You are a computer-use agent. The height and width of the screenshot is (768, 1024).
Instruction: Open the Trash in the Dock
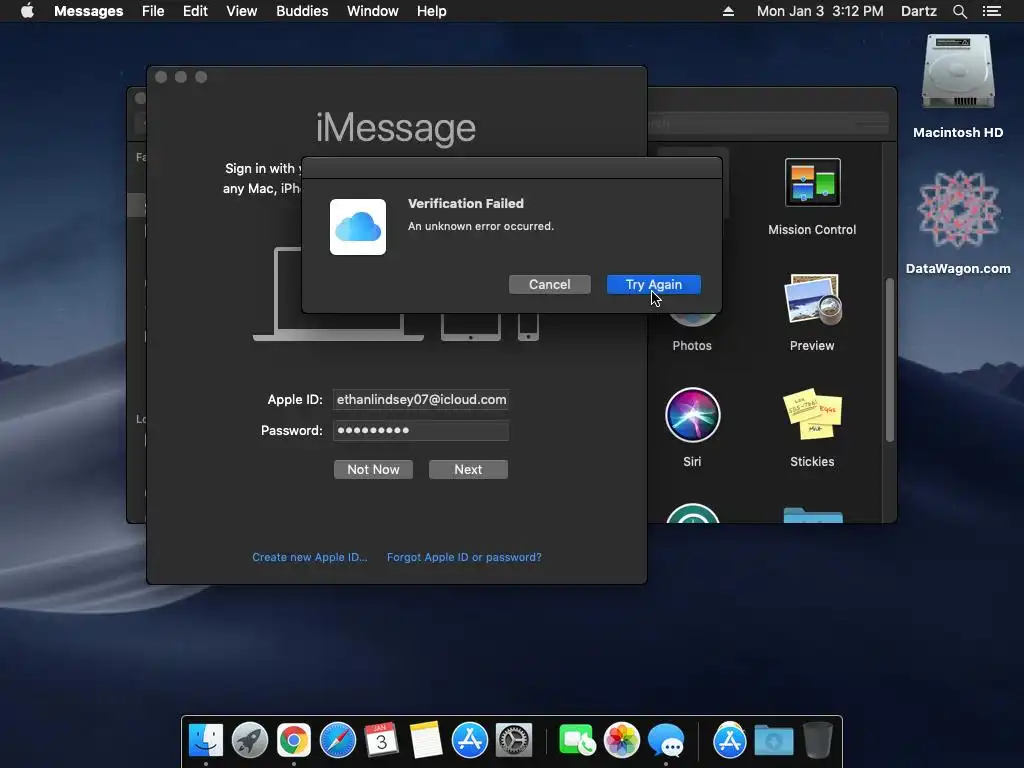[x=817, y=741]
